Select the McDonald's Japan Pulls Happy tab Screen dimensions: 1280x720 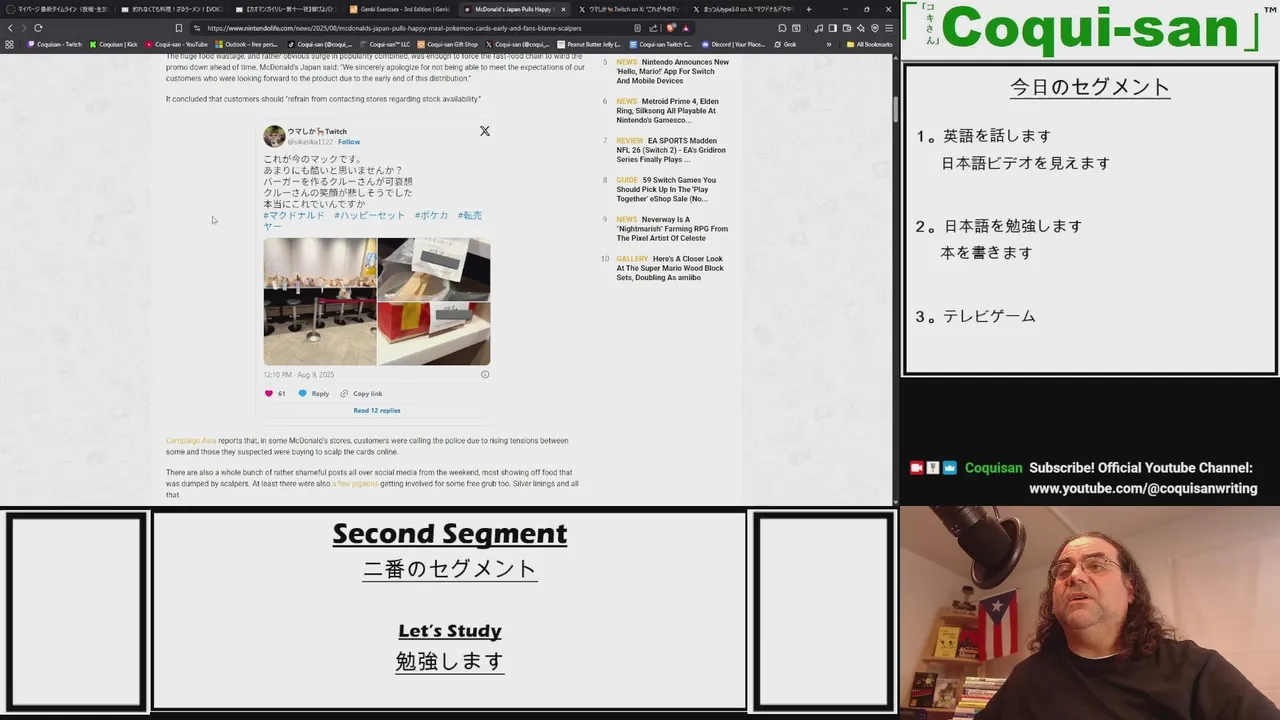coord(513,9)
